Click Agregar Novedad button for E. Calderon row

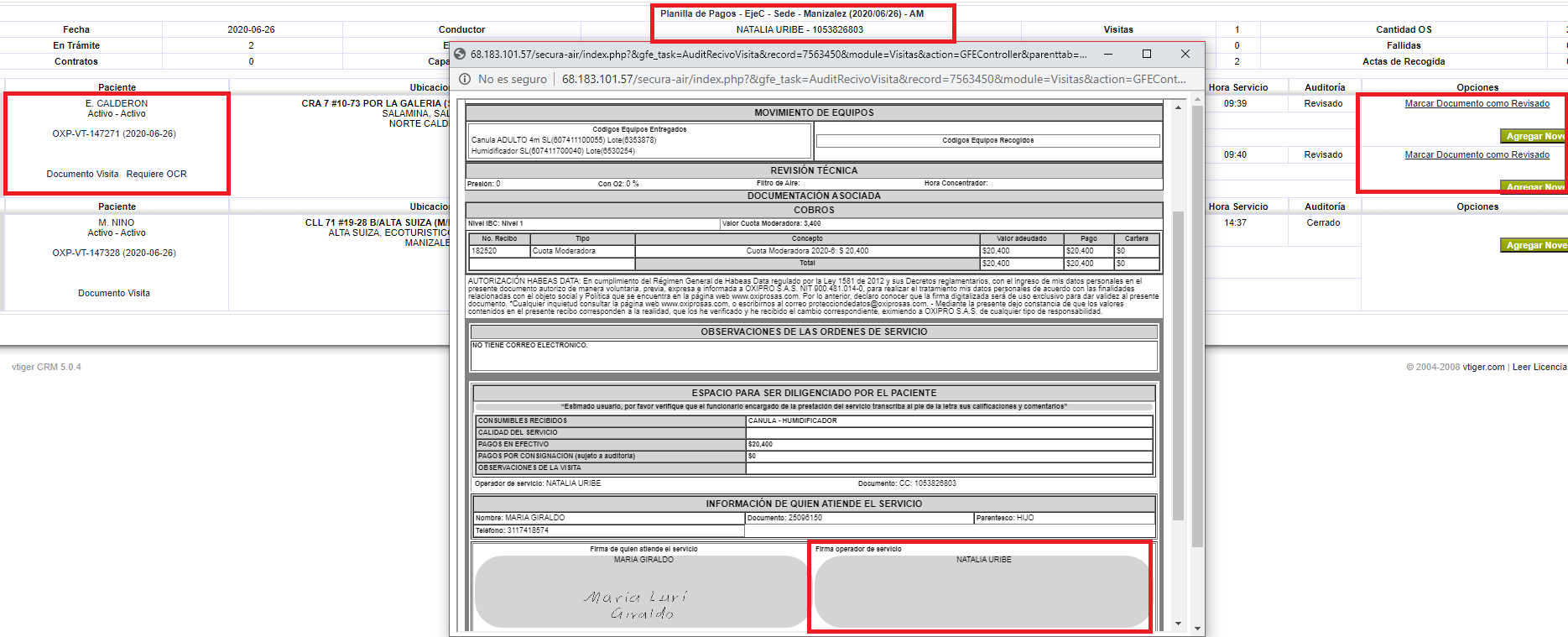(1534, 136)
